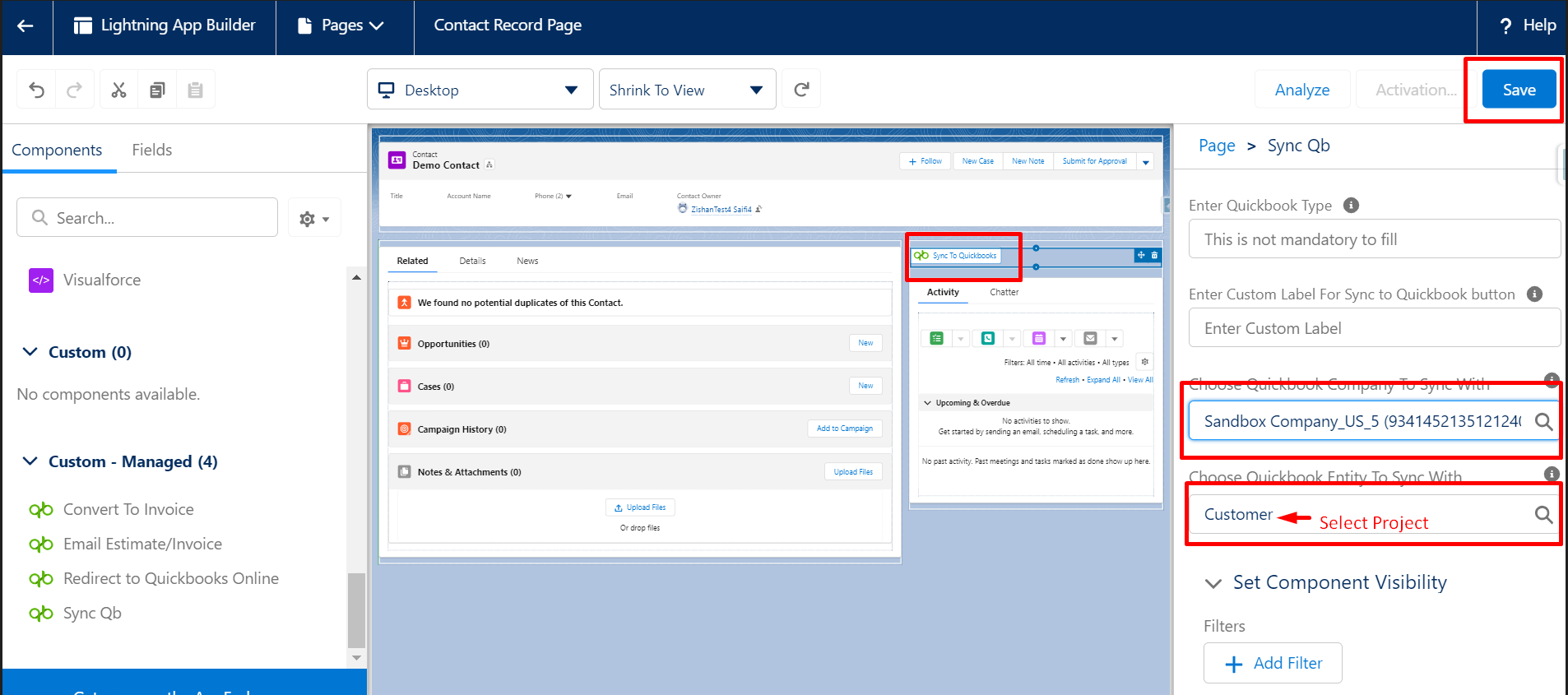The height and width of the screenshot is (695, 1568).
Task: Select the Details tab on canvas
Action: point(472,261)
